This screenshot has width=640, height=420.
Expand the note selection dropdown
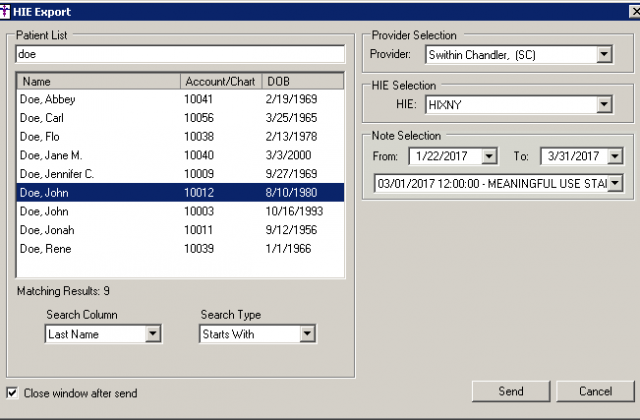tap(615, 182)
